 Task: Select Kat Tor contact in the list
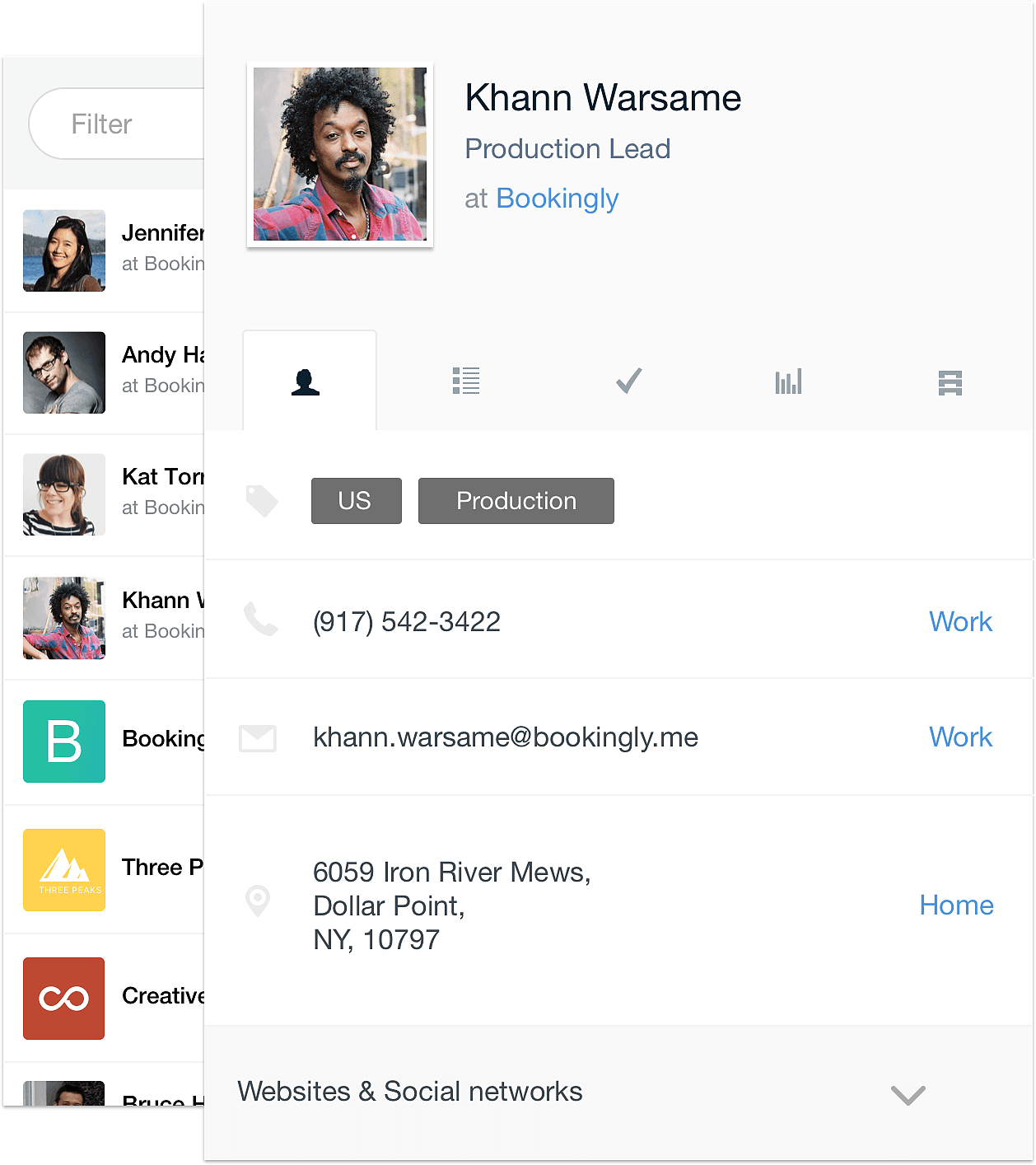click(105, 494)
